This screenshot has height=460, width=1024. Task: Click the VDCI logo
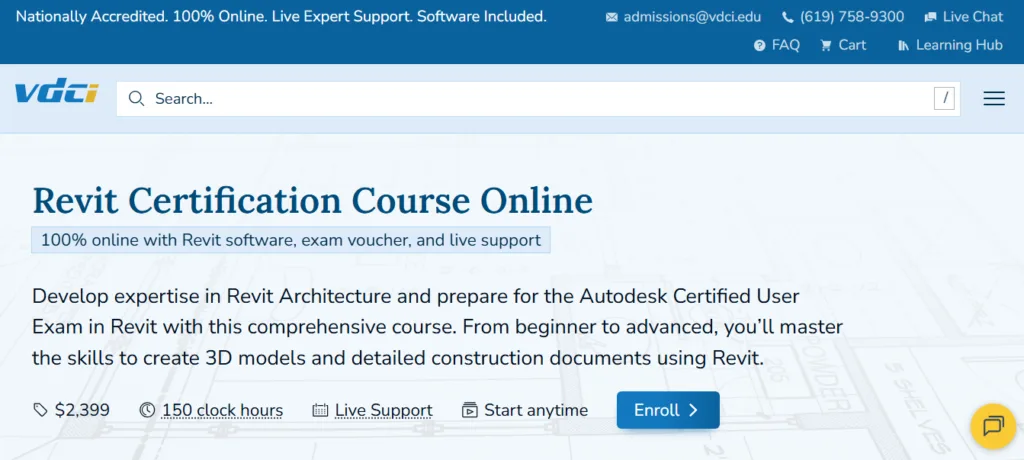tap(57, 91)
